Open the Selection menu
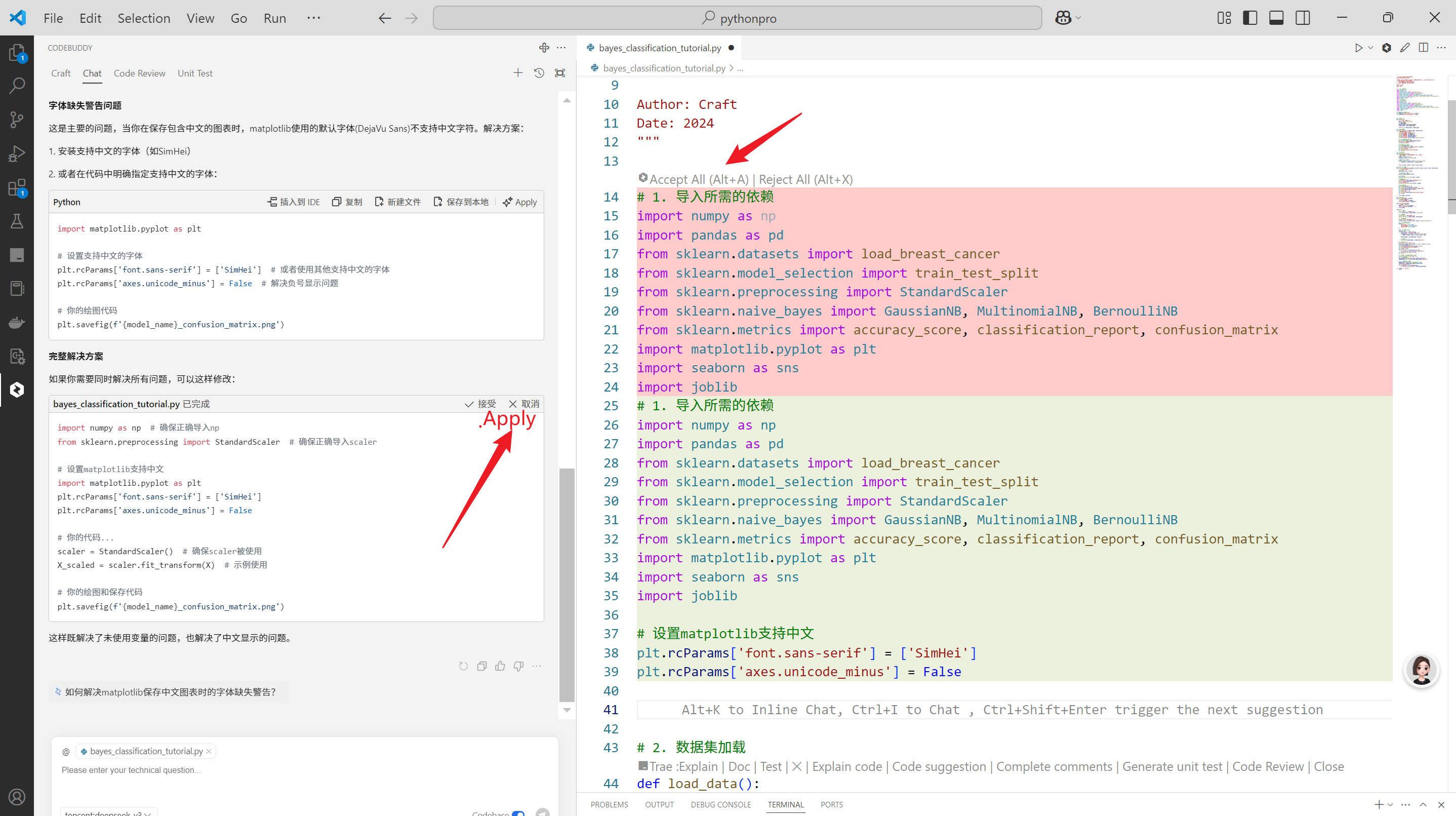This screenshot has width=1456, height=816. point(144,18)
